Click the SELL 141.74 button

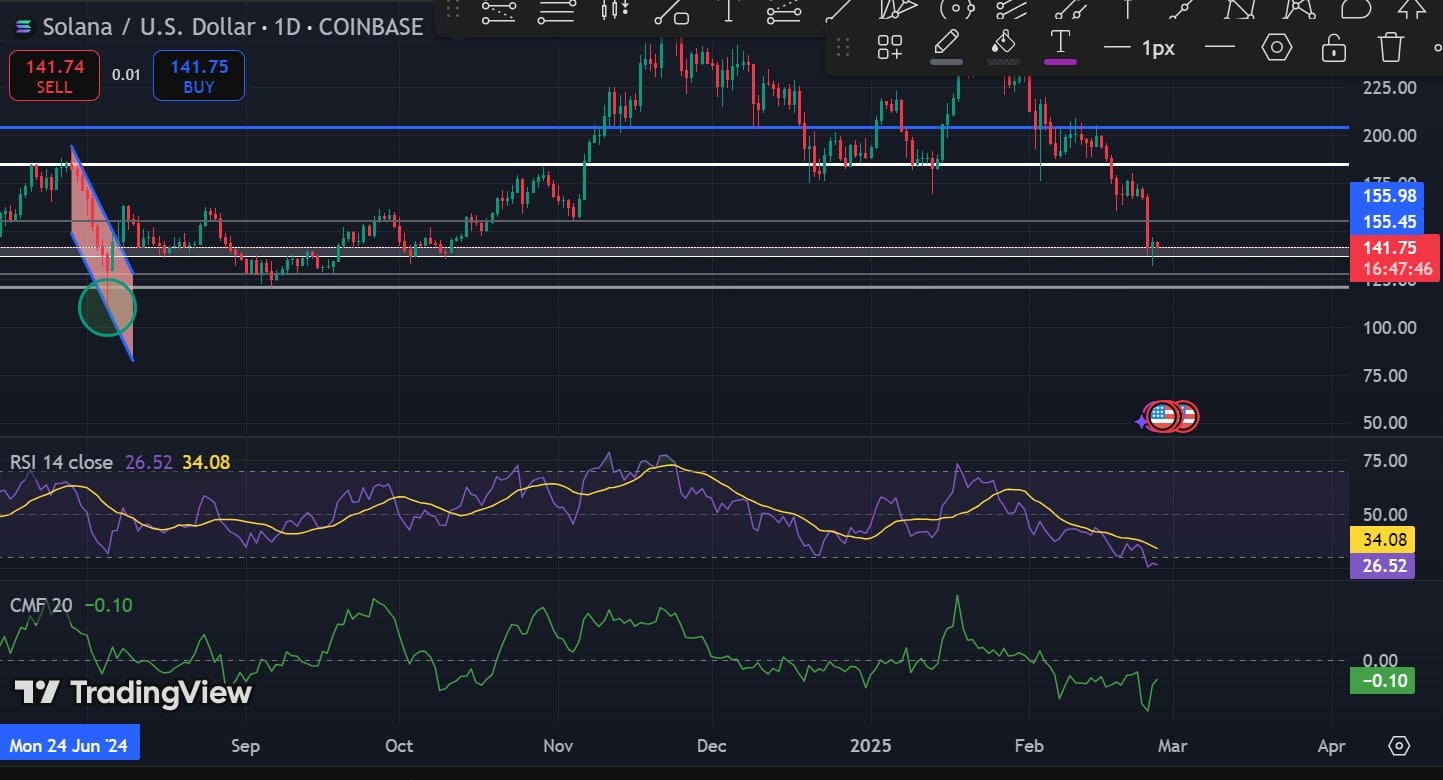[x=55, y=76]
